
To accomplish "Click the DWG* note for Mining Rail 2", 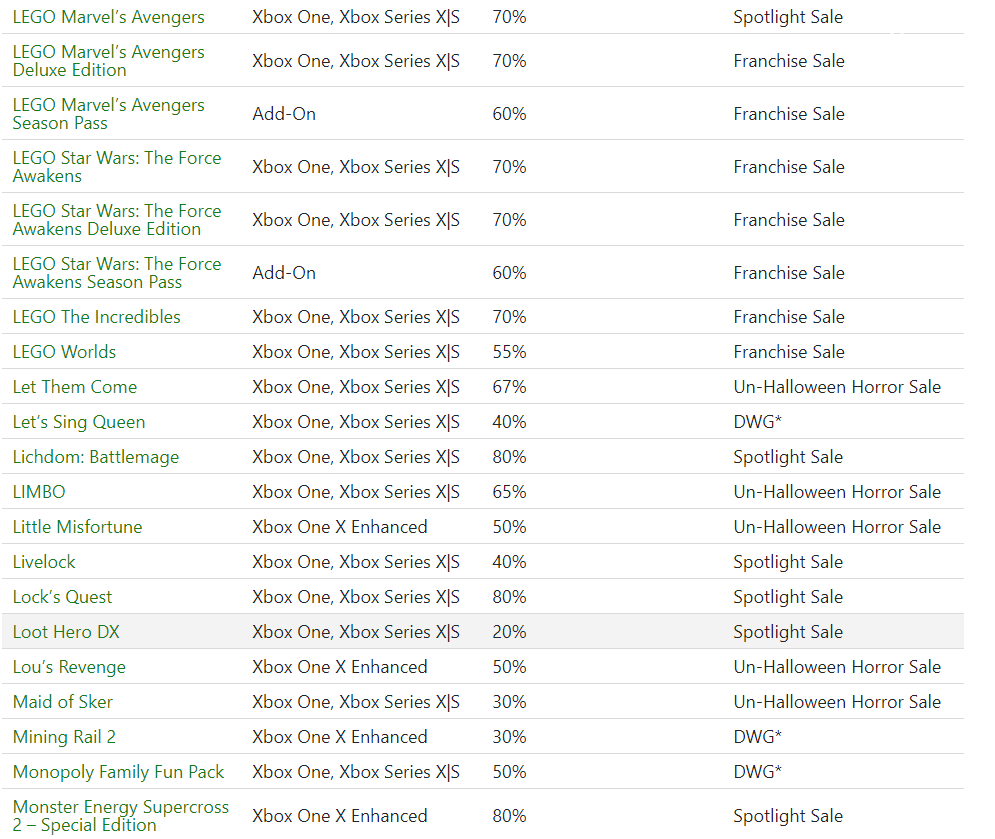I will pyautogui.click(x=758, y=737).
